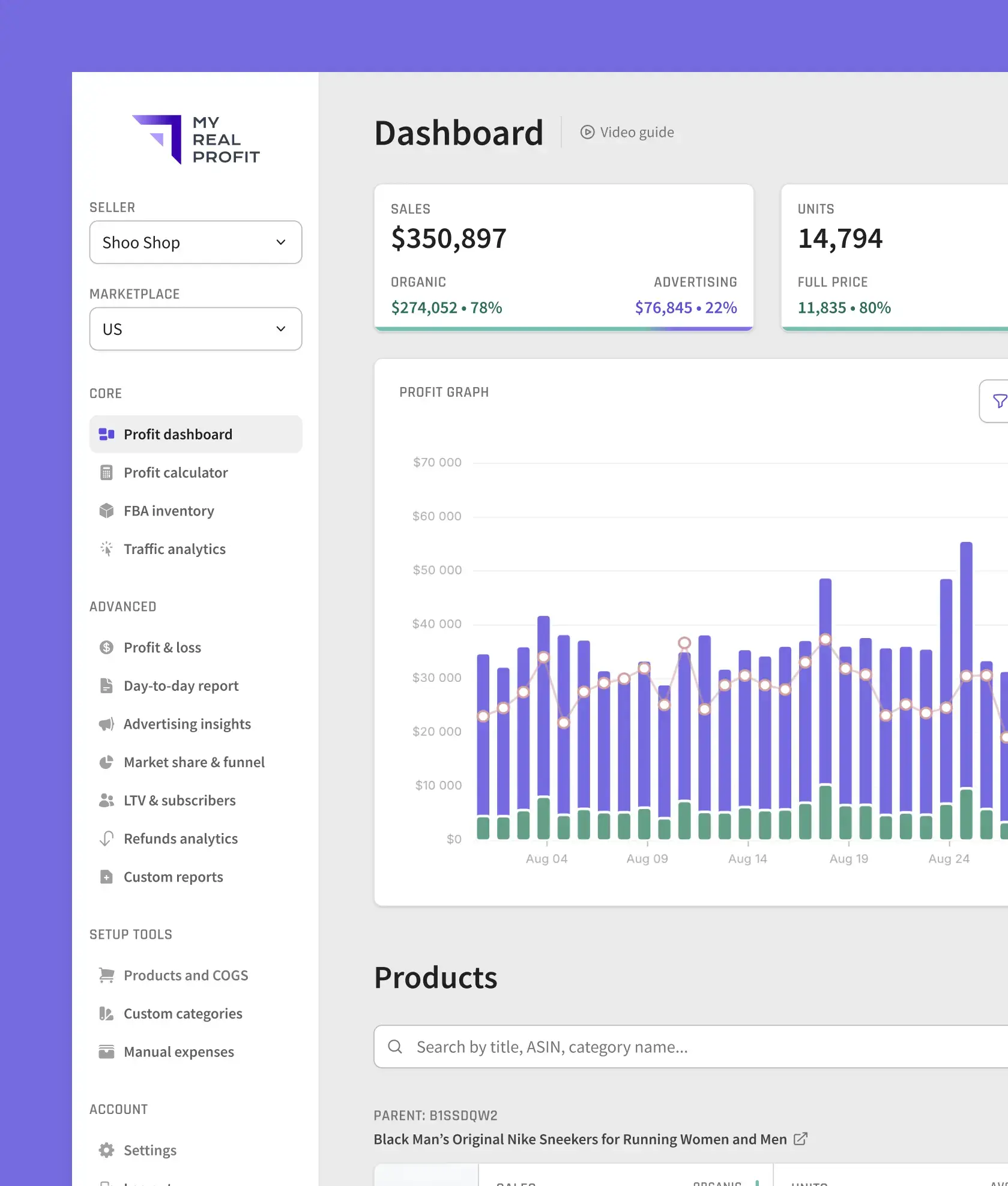1008x1186 pixels.
Task: Click the Products and COGS cart icon
Action: [x=106, y=976]
